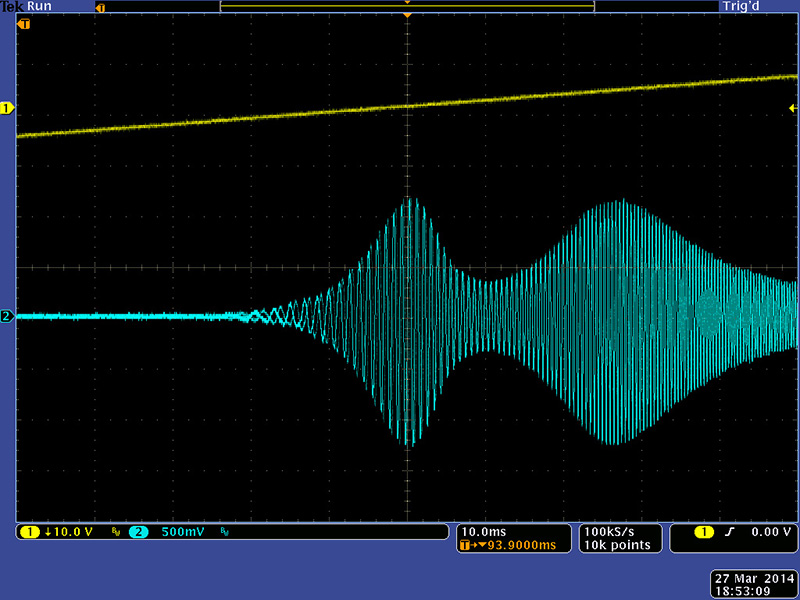The height and width of the screenshot is (600, 800).
Task: Click the trigger source channel 1 badge
Action: tap(702, 531)
